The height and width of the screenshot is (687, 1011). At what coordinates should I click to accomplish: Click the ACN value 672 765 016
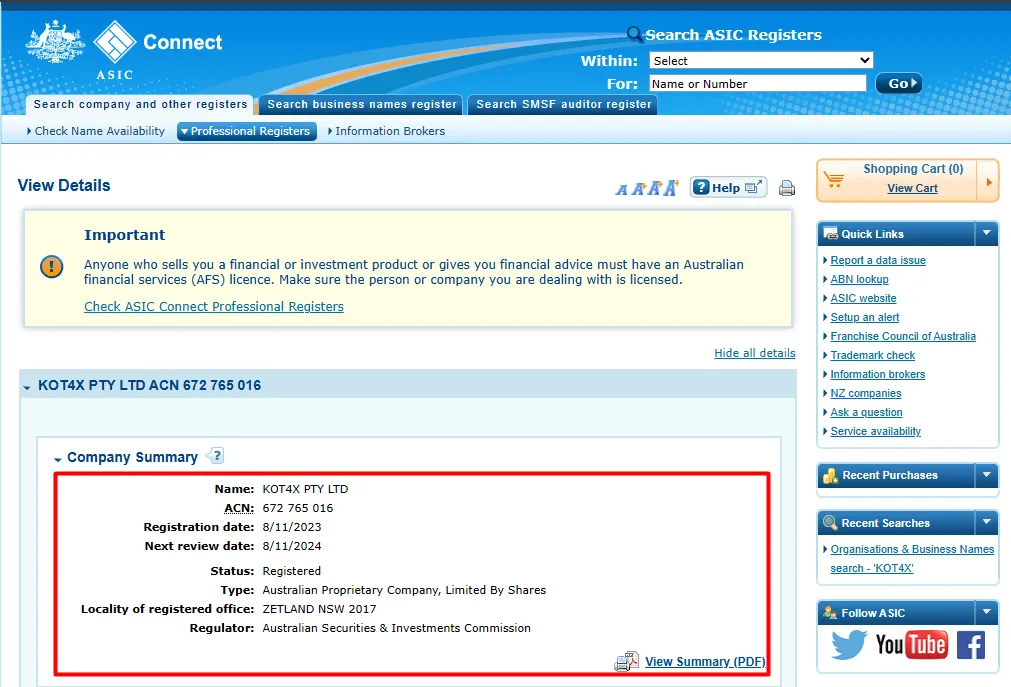[298, 508]
